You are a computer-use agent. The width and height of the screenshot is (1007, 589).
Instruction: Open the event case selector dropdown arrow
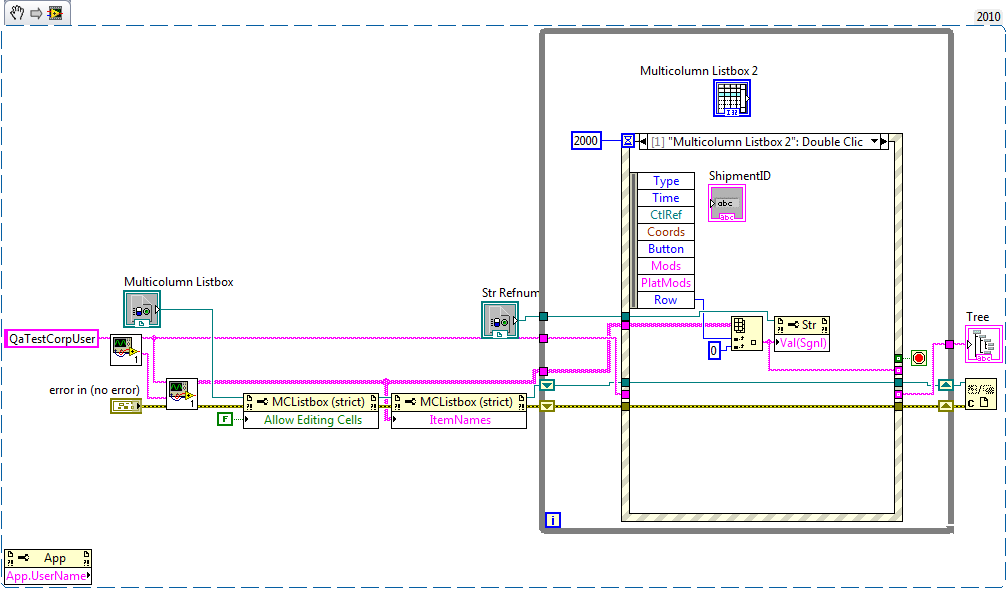pyautogui.click(x=882, y=142)
